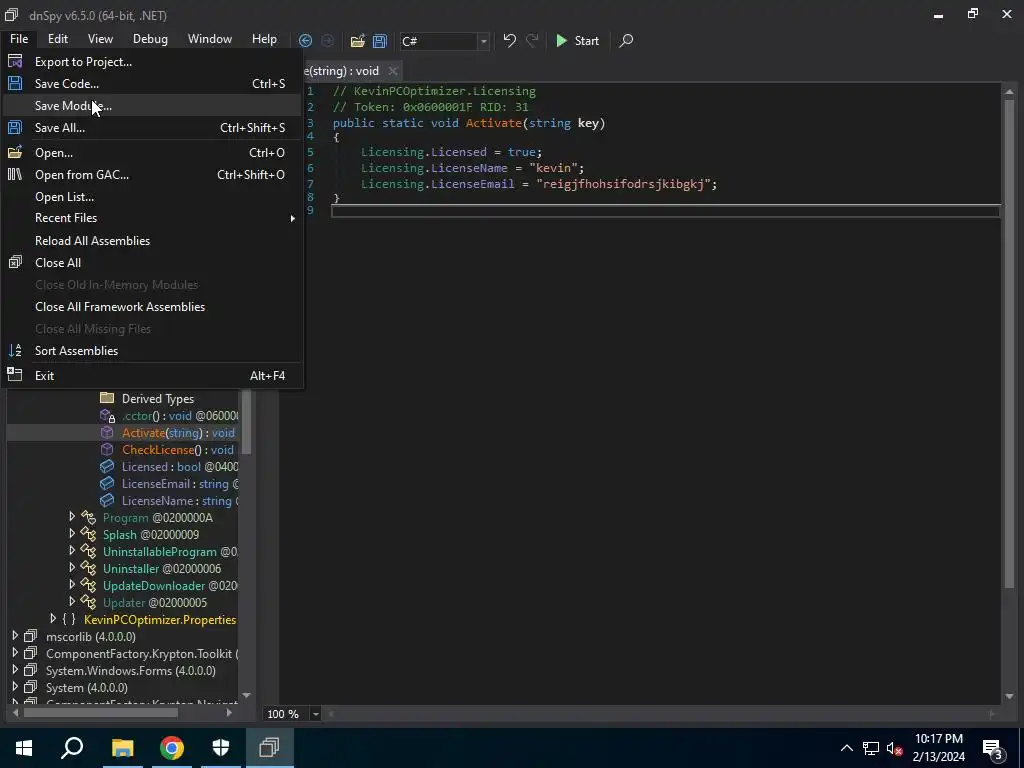Click the green Start debugging button
This screenshot has height=768, width=1024.
pyautogui.click(x=577, y=40)
